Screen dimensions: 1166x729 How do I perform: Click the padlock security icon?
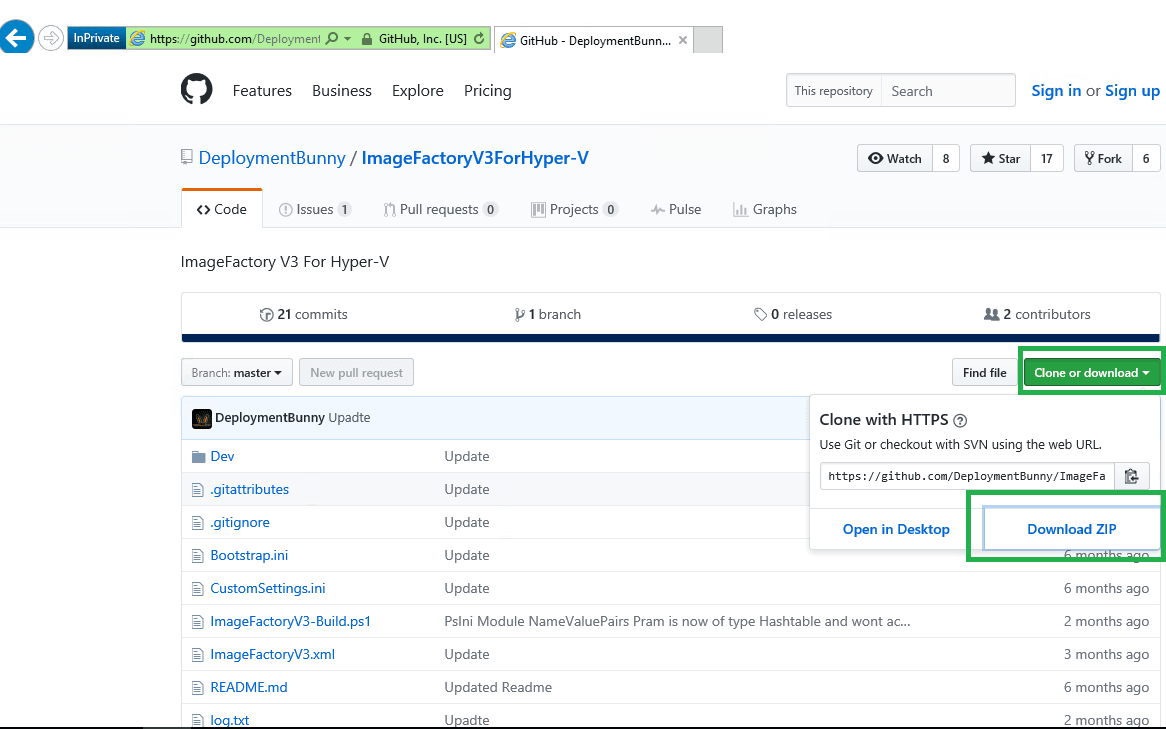[x=367, y=39]
